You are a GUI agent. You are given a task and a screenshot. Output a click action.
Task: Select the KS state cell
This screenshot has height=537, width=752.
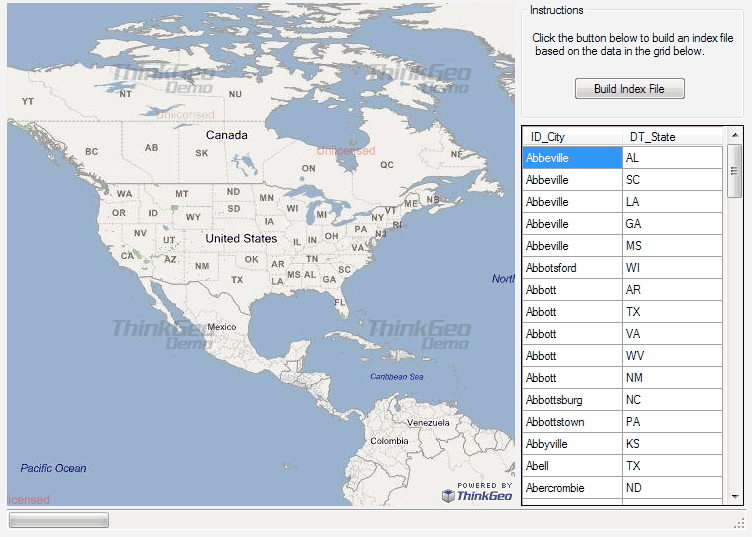point(672,444)
